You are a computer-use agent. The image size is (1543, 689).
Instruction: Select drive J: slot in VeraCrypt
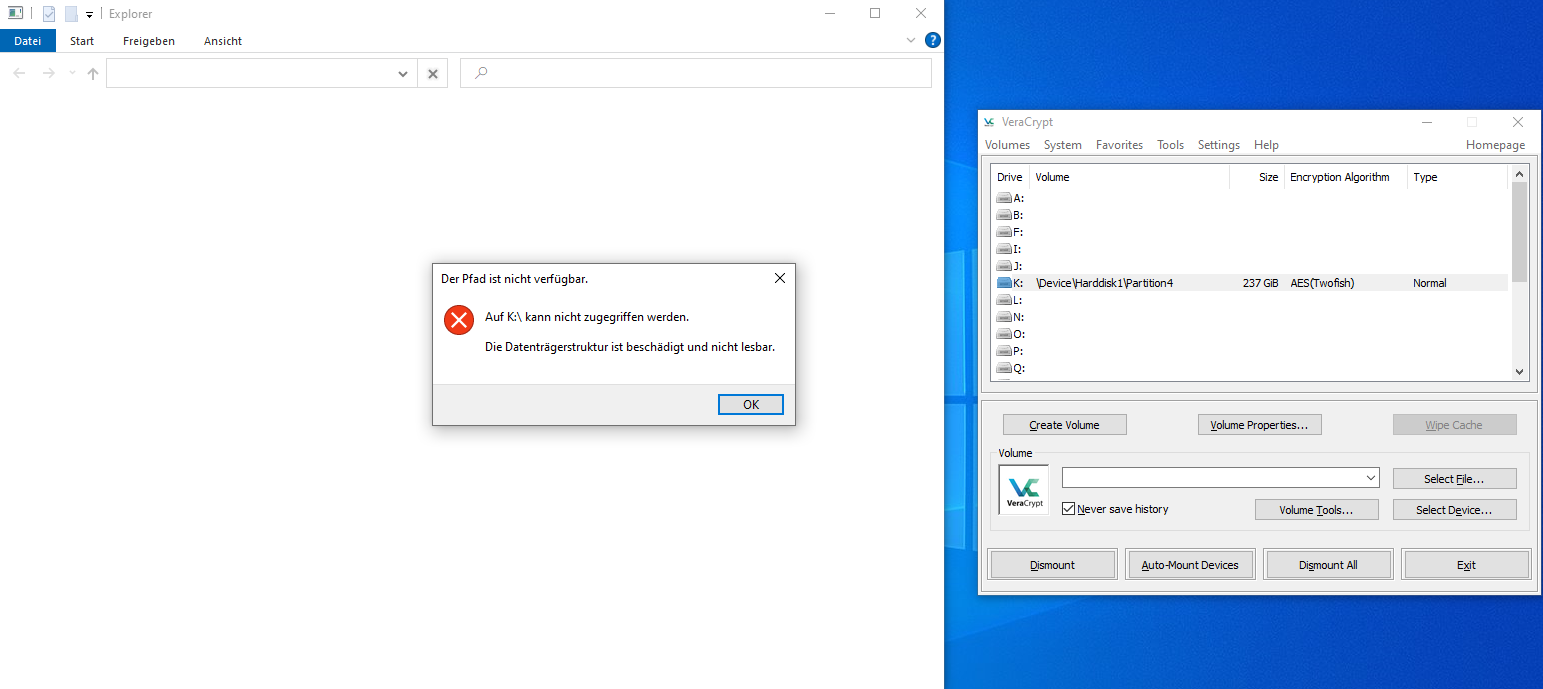click(1010, 266)
